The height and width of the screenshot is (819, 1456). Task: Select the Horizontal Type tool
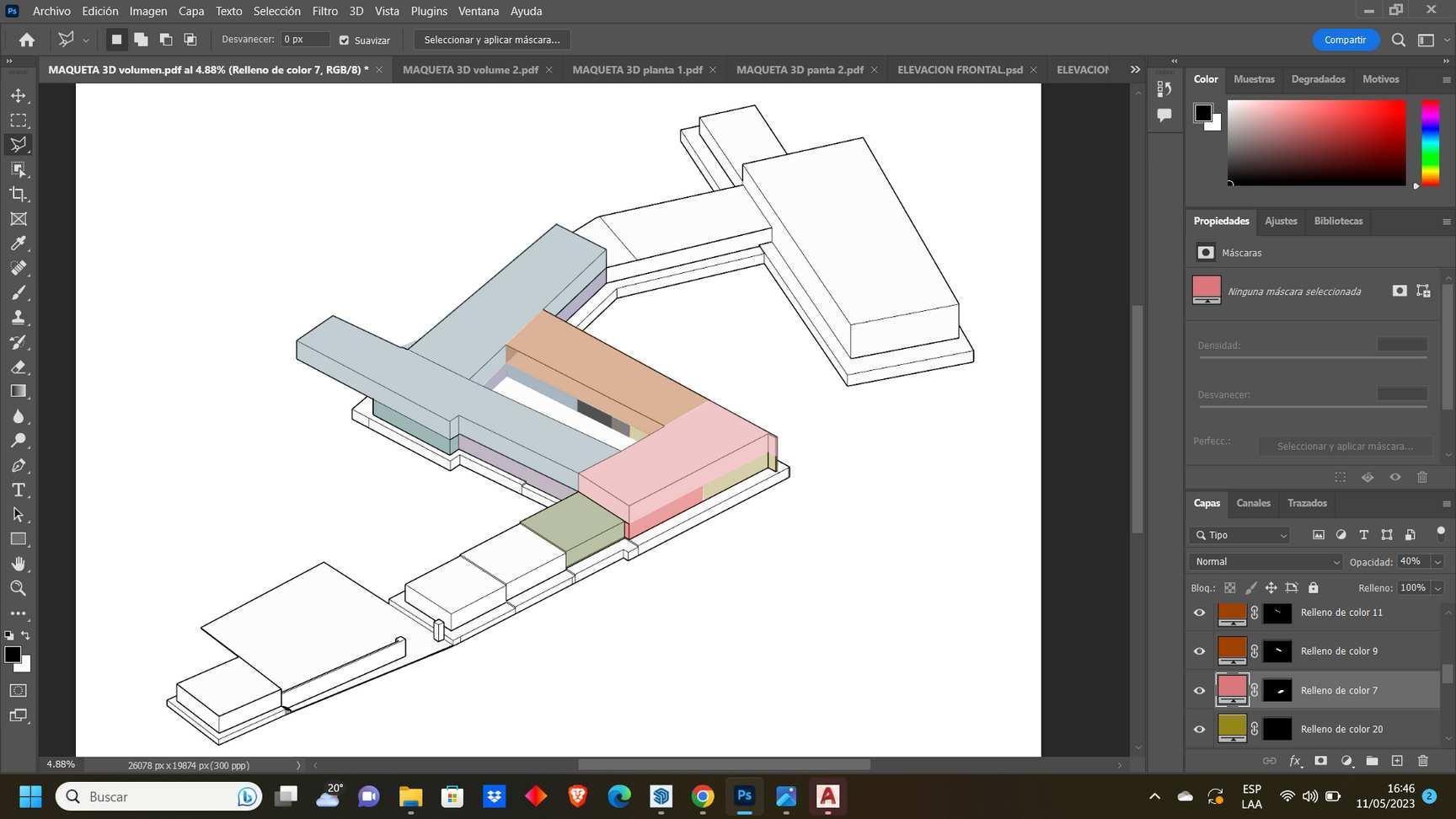coord(19,490)
